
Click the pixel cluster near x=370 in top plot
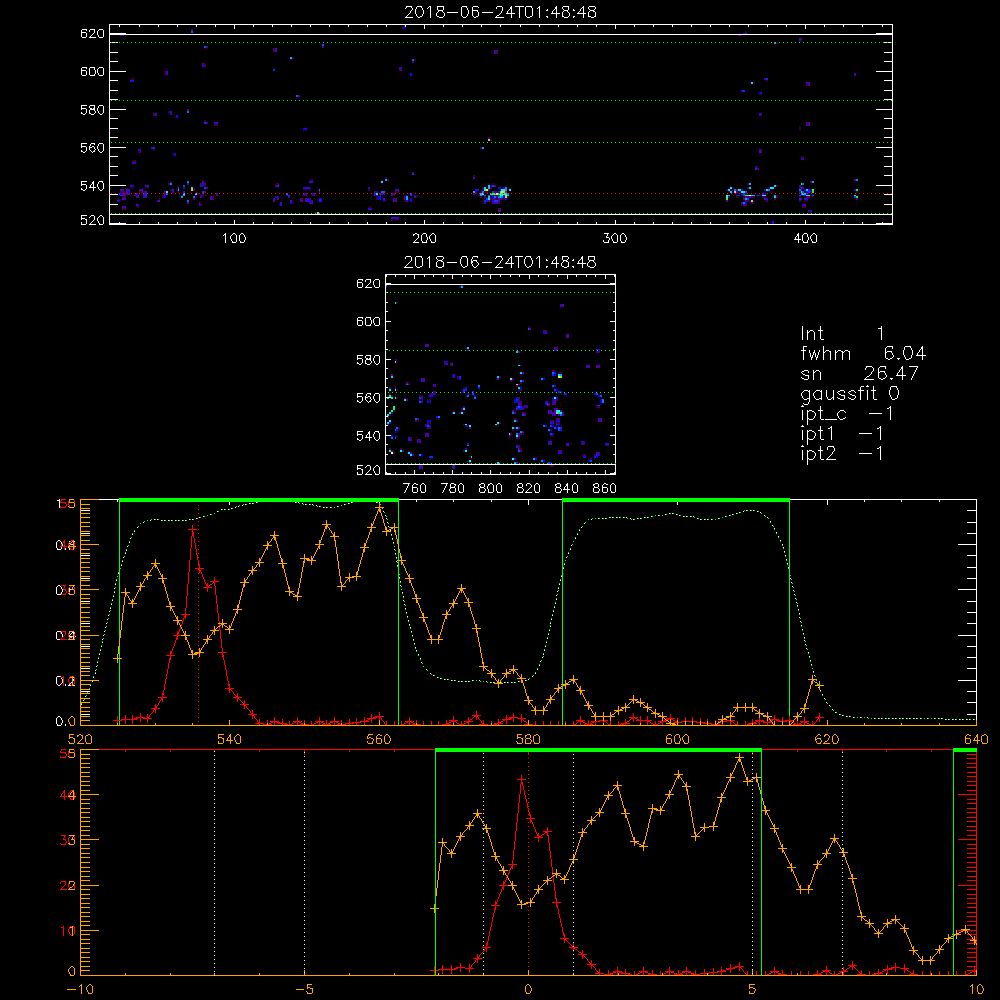(751, 193)
